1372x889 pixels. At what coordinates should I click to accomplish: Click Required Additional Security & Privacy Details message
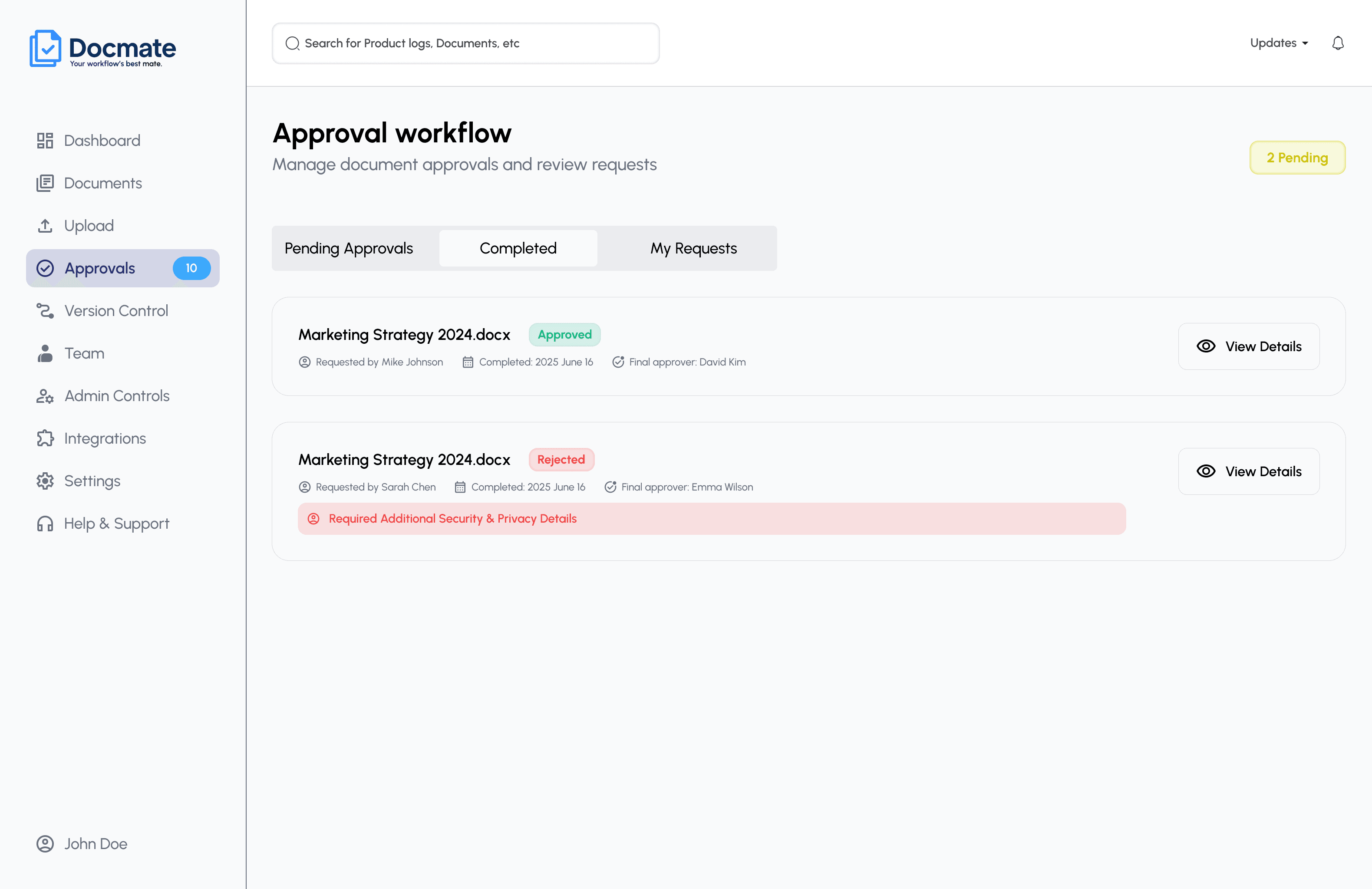[x=452, y=519]
